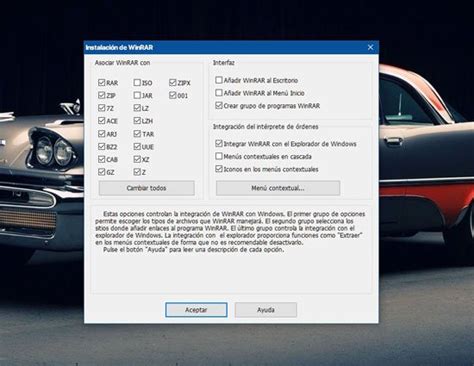The width and height of the screenshot is (474, 366).
Task: Uncheck Crear grupo de programas WinRAR
Action: click(x=219, y=105)
